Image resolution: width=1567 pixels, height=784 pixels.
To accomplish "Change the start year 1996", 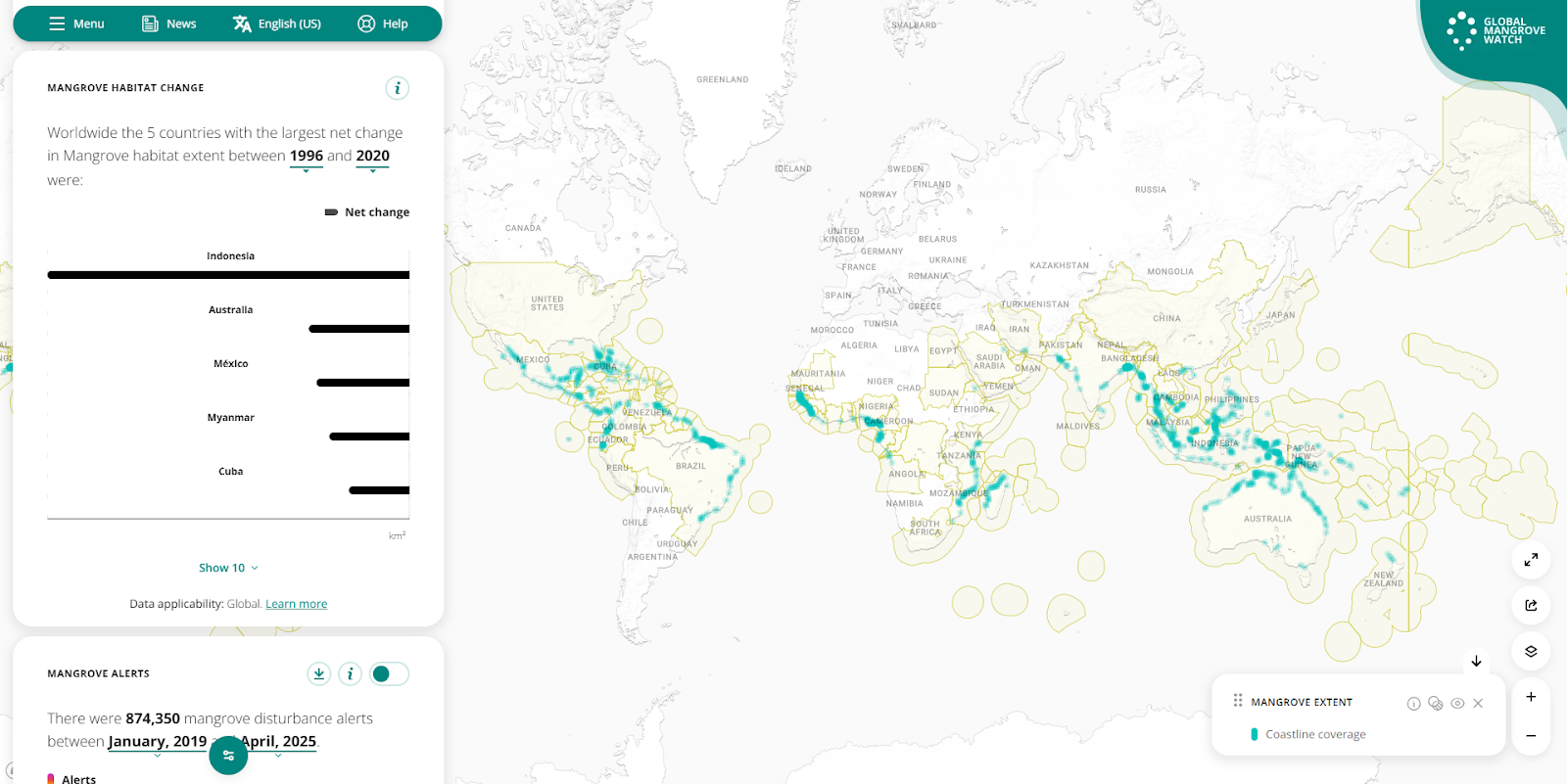I will point(307,156).
